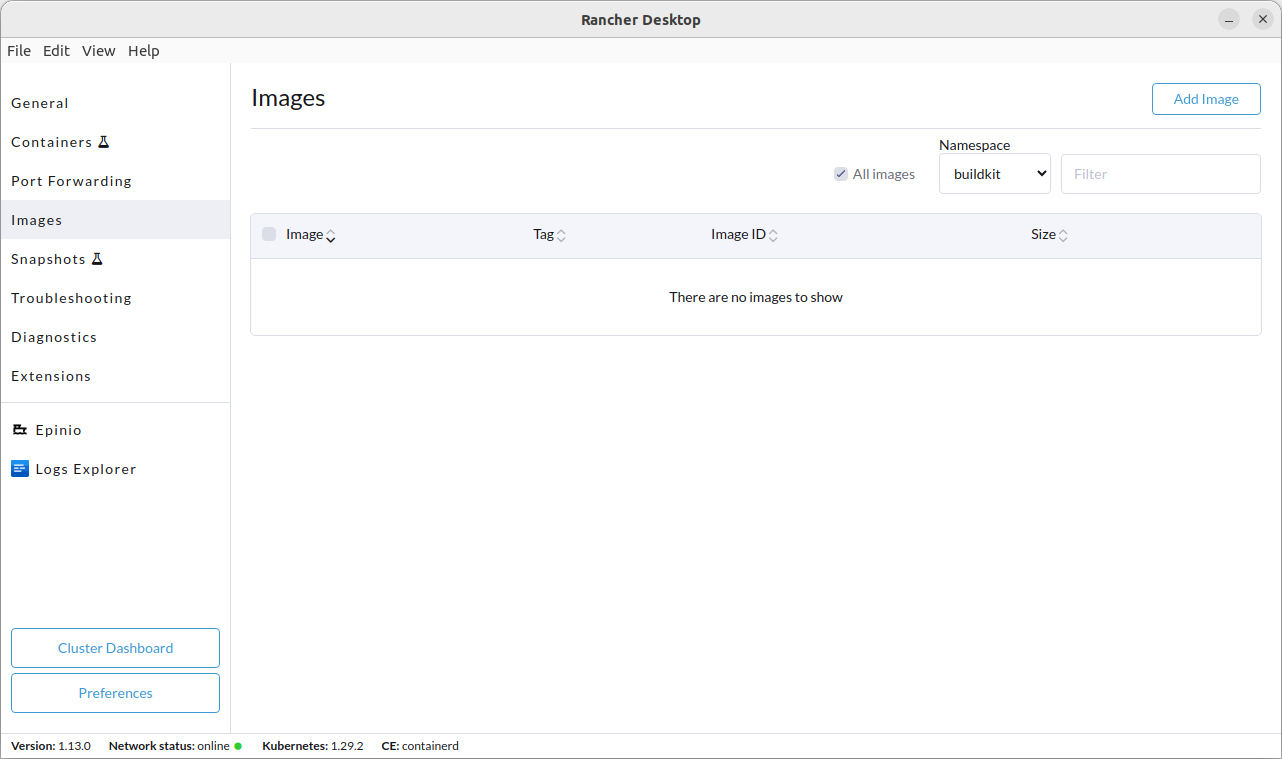Open the Help menu
Image resolution: width=1282 pixels, height=759 pixels.
[x=144, y=51]
